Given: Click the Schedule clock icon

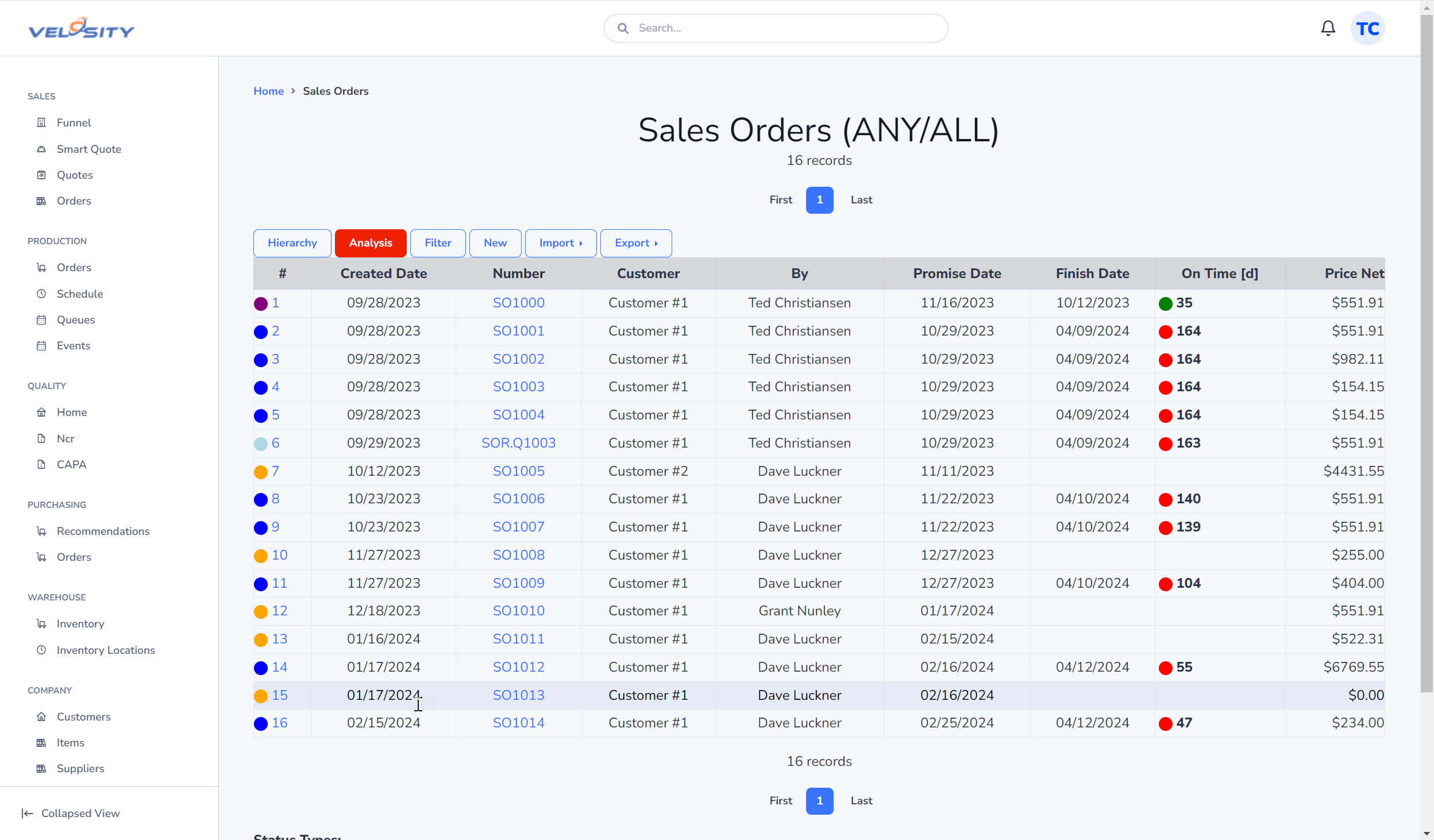Looking at the screenshot, I should tap(41, 294).
